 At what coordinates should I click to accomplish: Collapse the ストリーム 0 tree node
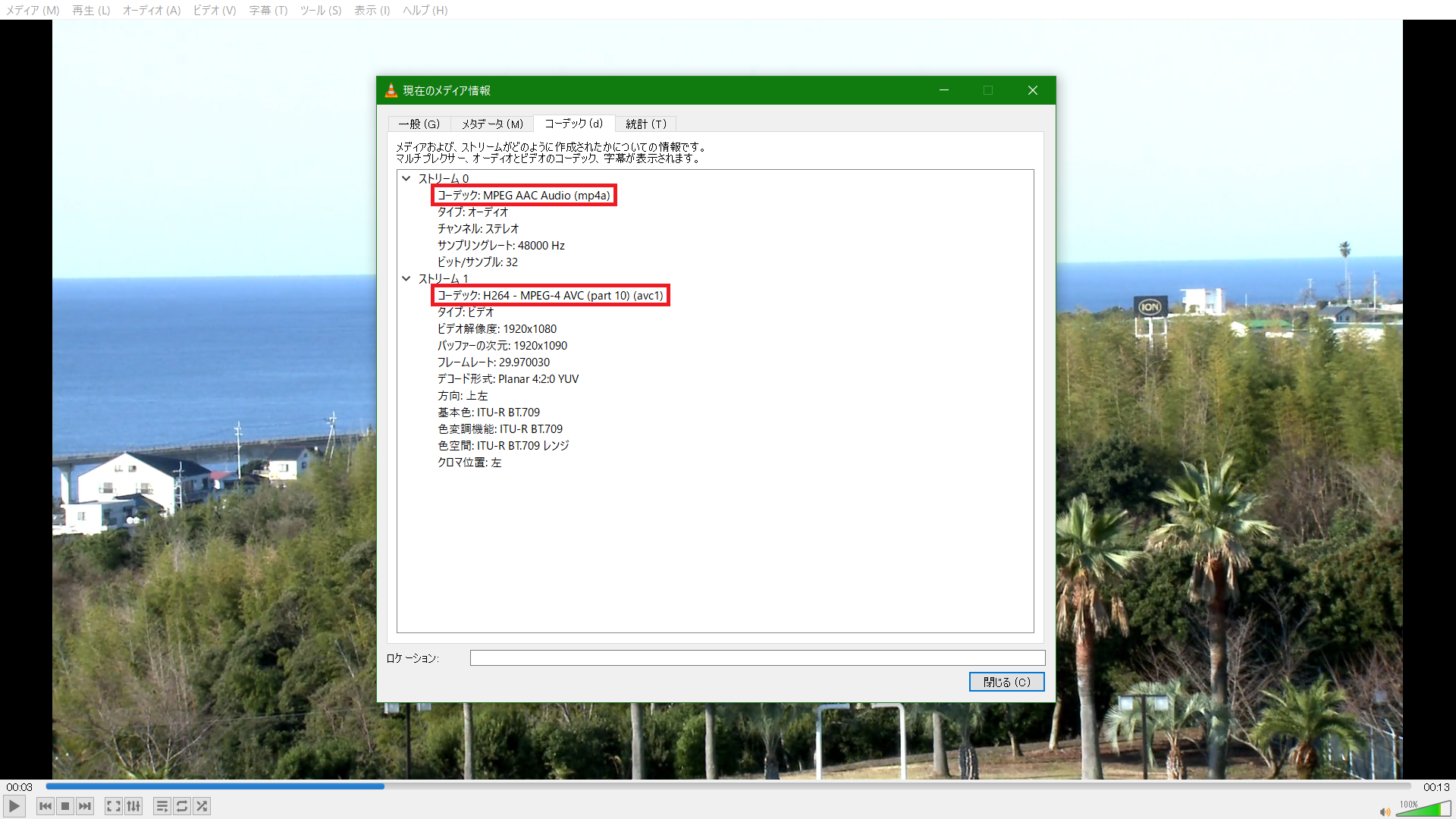pos(406,179)
